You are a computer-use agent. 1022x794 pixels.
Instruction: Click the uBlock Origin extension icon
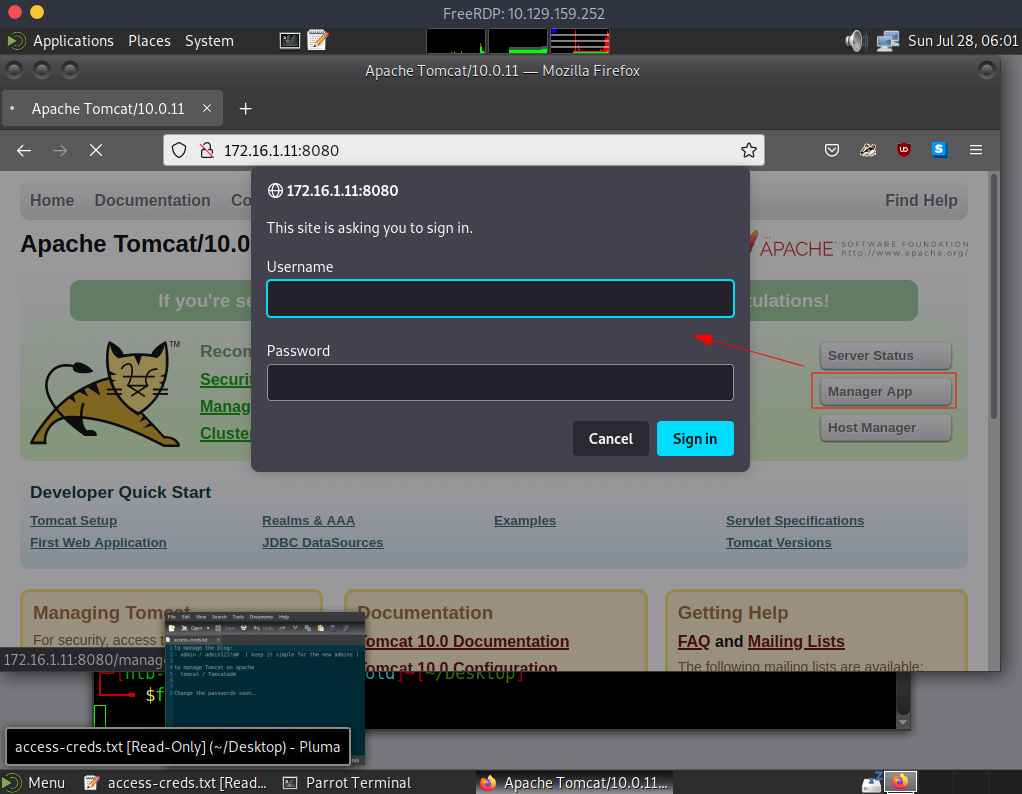pyautogui.click(x=903, y=150)
